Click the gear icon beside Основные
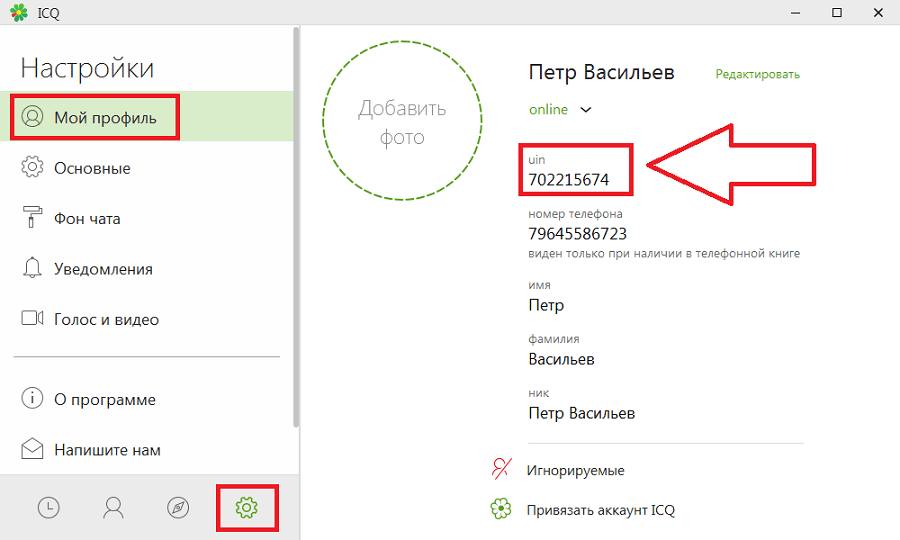Image resolution: width=900 pixels, height=540 pixels. coord(32,167)
